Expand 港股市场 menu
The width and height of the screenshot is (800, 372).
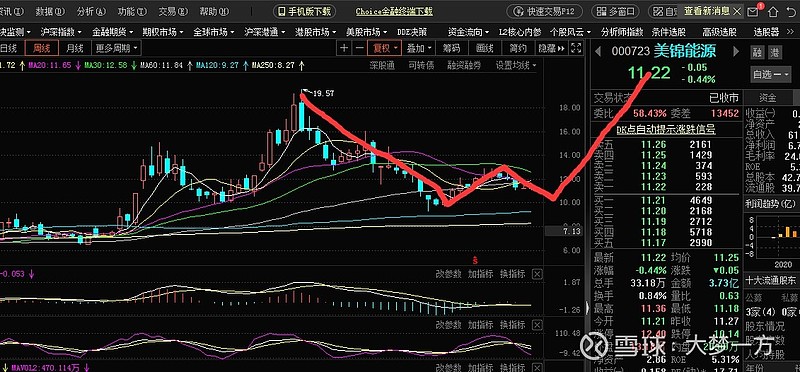[x=316, y=32]
